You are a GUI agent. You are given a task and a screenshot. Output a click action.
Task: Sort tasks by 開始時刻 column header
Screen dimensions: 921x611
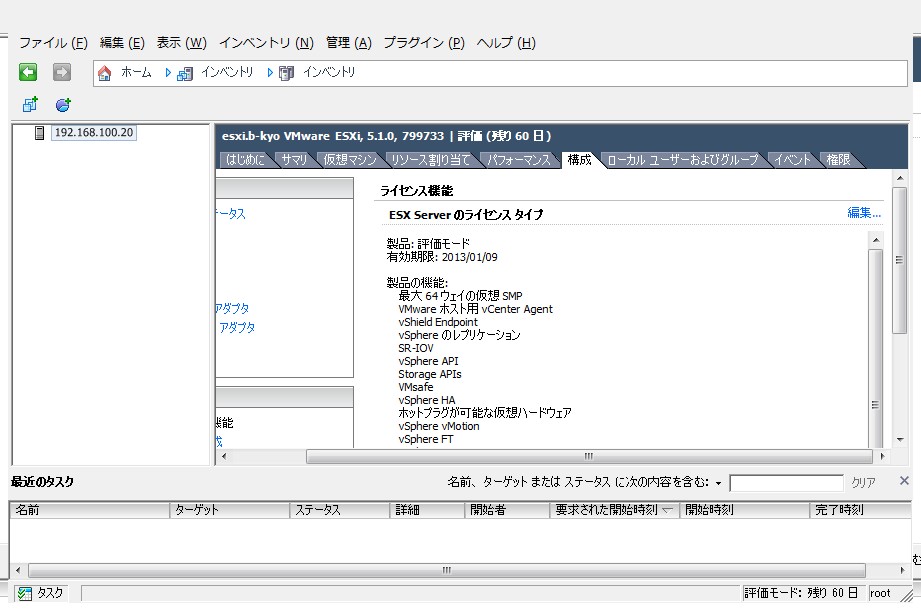coord(744,510)
